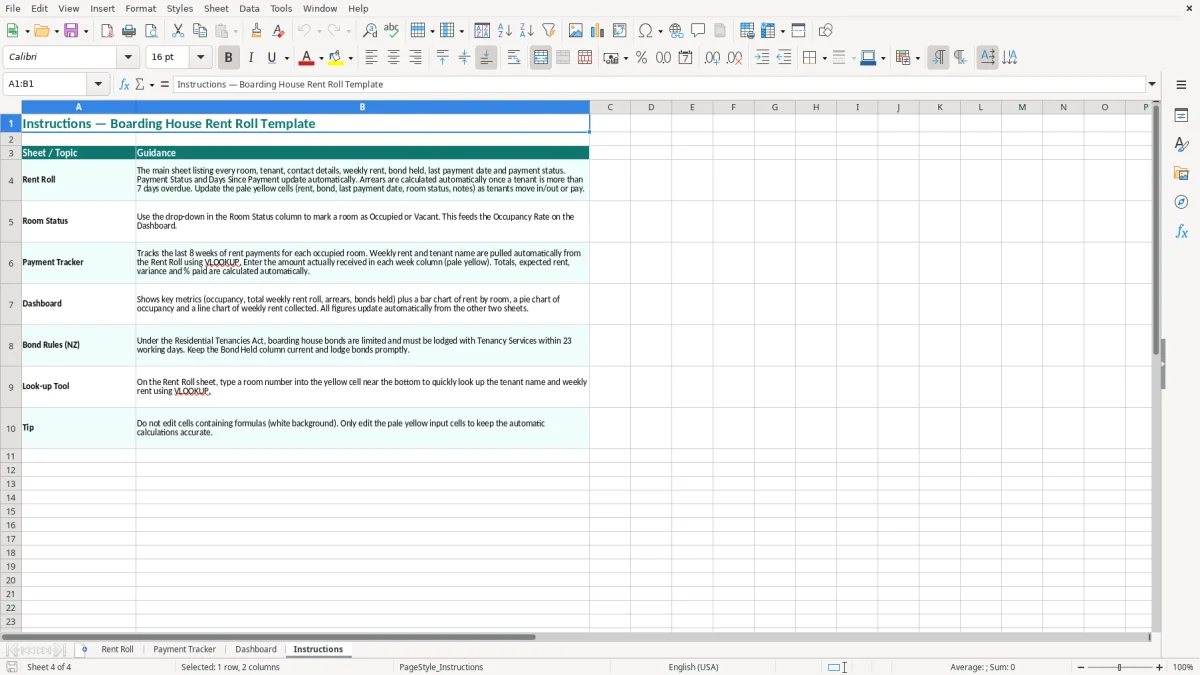This screenshot has width=1200, height=675.
Task: Switch to Payment Tracker sheet tab
Action: [184, 649]
